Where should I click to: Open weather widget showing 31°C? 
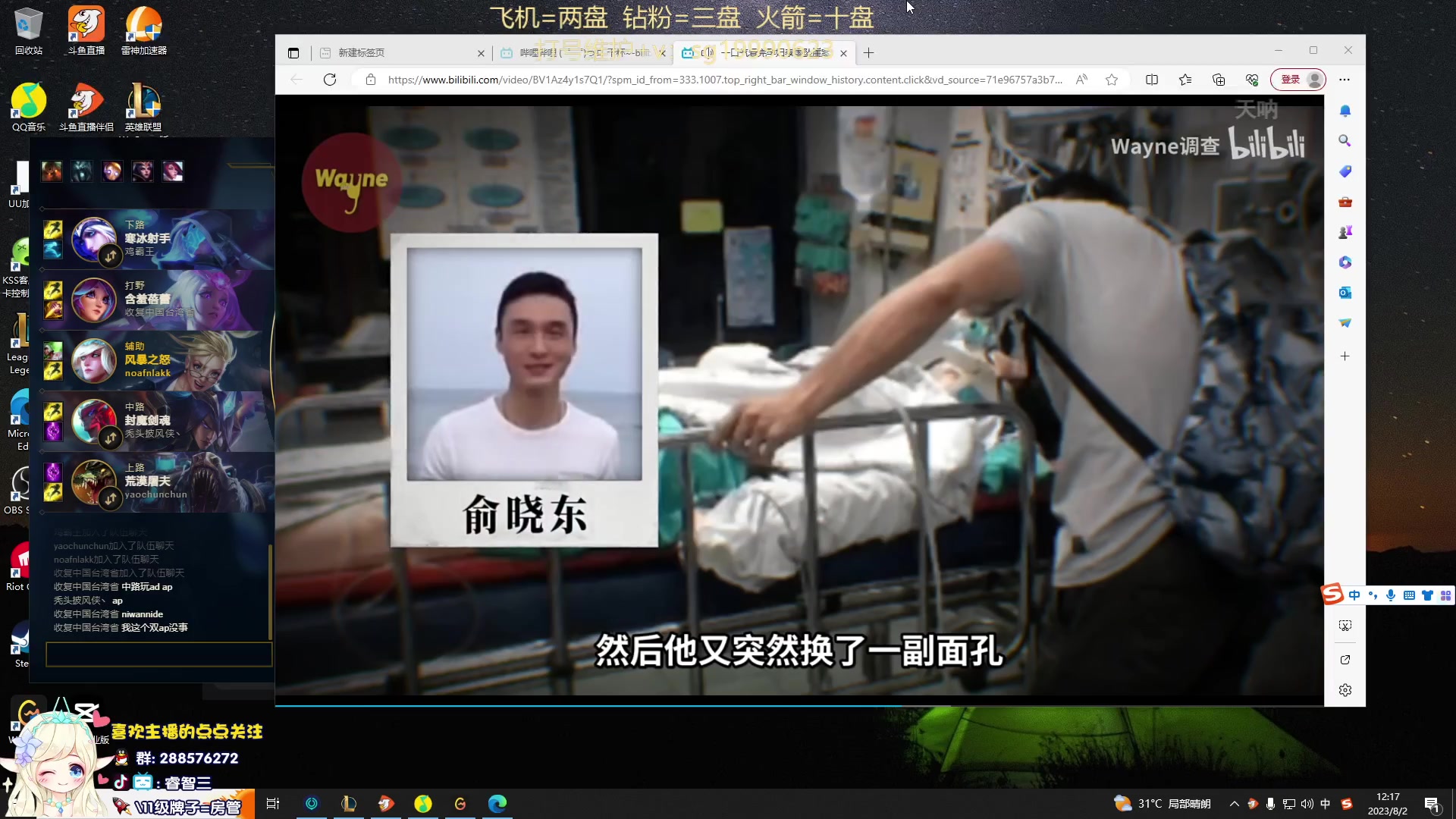1162,804
